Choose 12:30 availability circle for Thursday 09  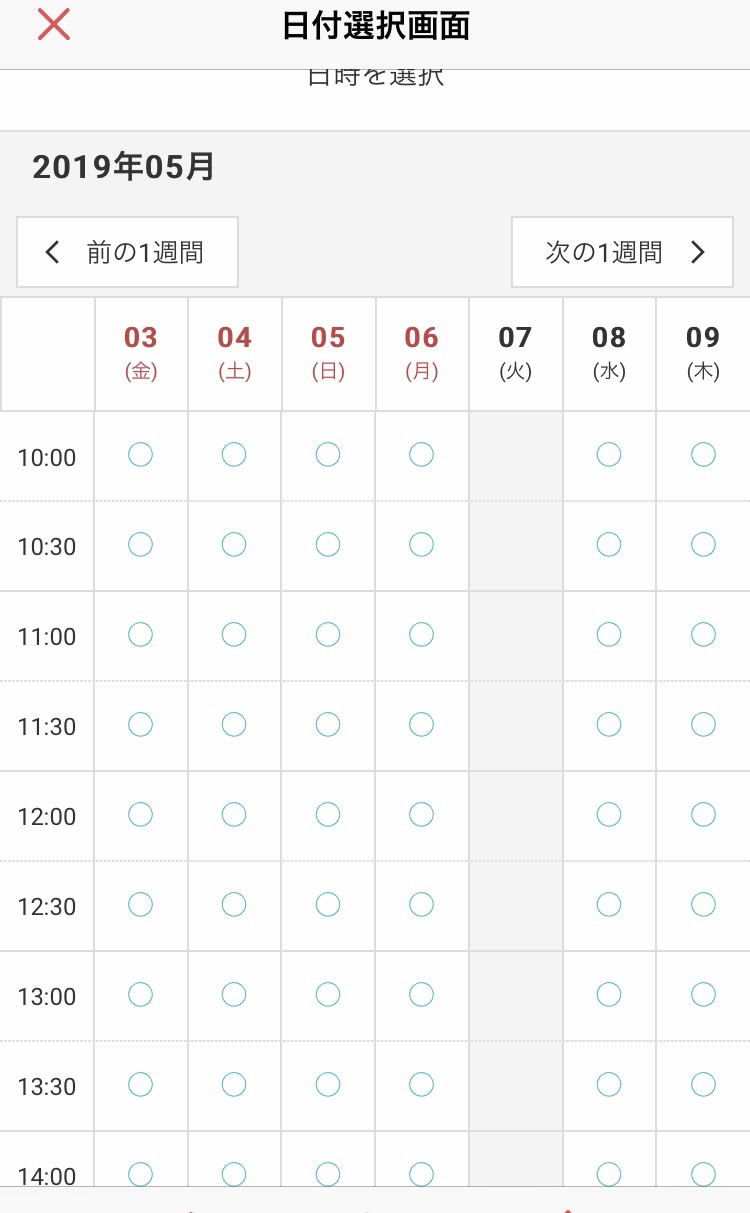(703, 905)
